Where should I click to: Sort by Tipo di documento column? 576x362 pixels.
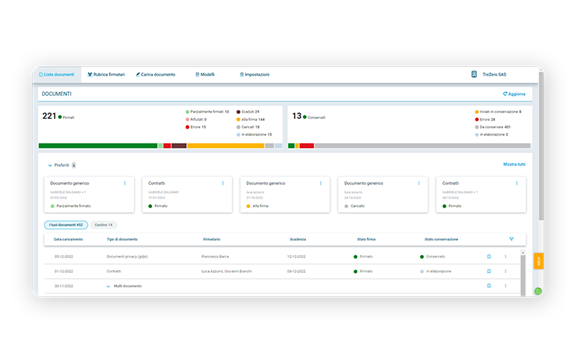(122, 239)
